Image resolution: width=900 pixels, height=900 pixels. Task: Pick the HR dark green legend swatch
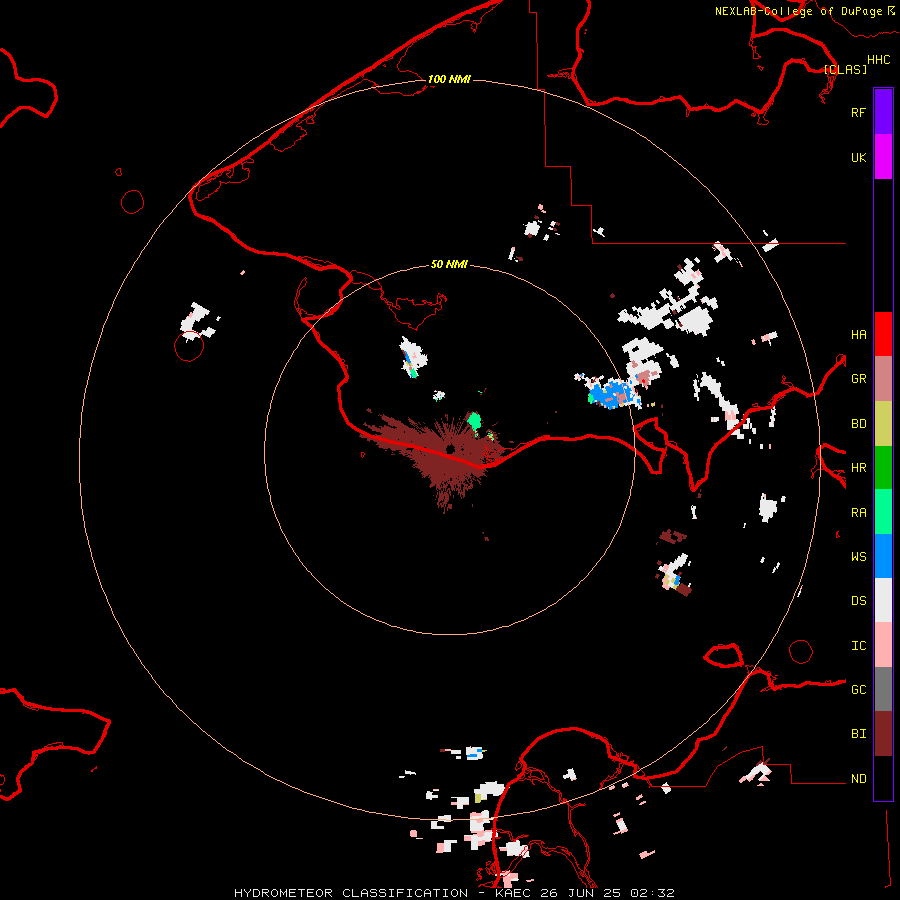(x=883, y=468)
